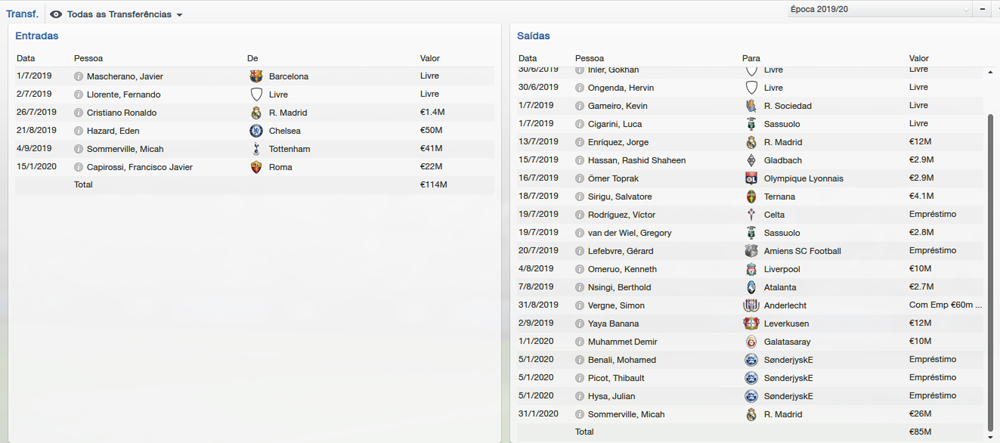This screenshot has height=443, width=1000.
Task: Click the eye view icon
Action: [x=56, y=15]
